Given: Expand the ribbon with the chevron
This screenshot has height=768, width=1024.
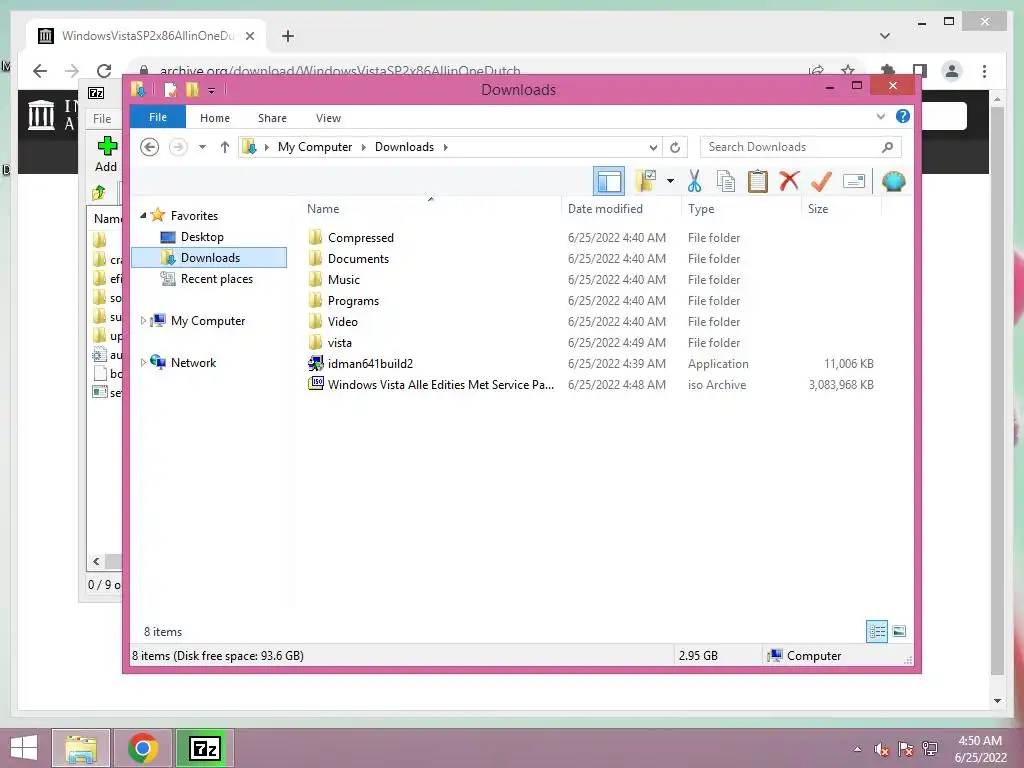Looking at the screenshot, I should click(x=880, y=117).
